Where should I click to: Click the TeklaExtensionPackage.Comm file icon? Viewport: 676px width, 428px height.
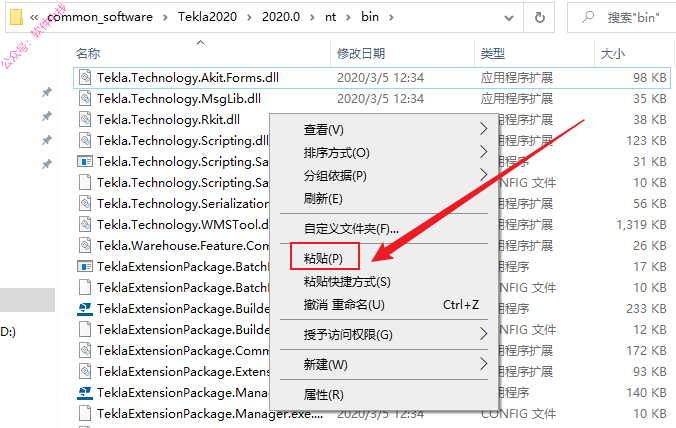pyautogui.click(x=85, y=350)
